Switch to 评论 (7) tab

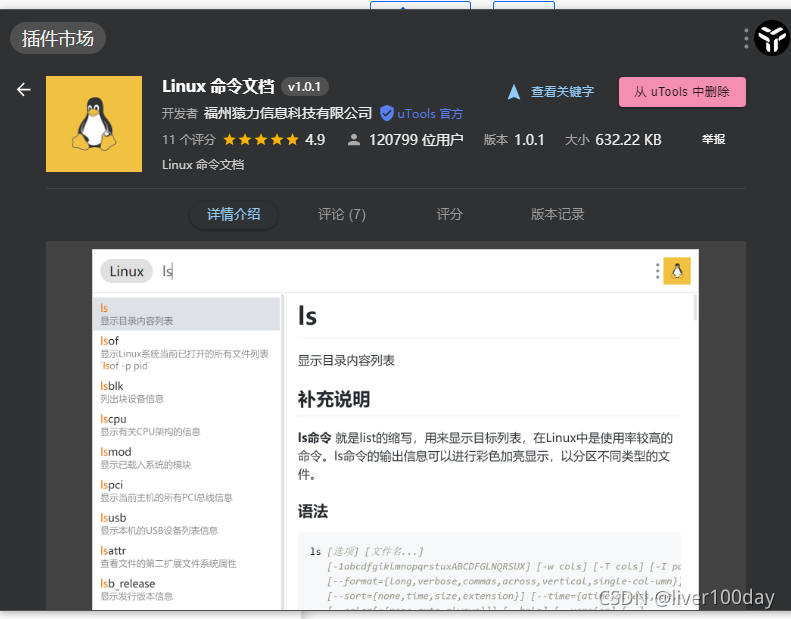pos(342,214)
